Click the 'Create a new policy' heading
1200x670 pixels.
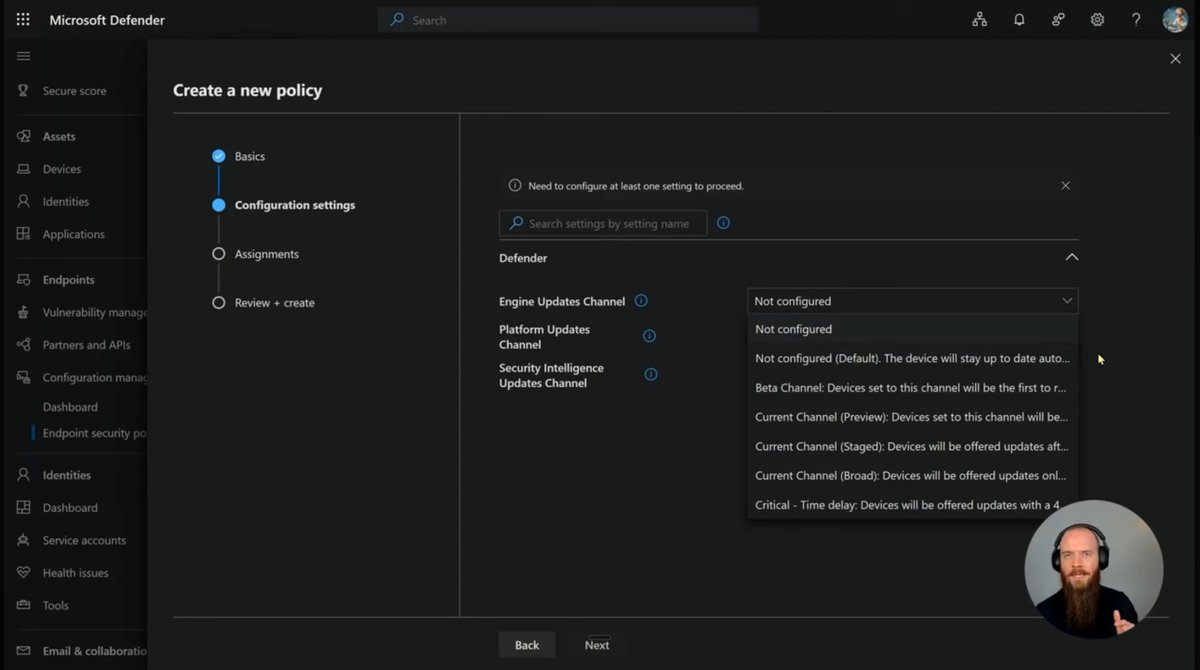tap(247, 90)
